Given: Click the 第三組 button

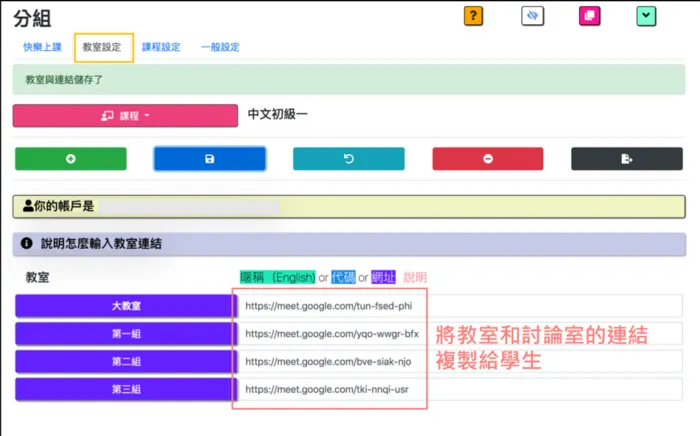Looking at the screenshot, I should click(x=126, y=389).
